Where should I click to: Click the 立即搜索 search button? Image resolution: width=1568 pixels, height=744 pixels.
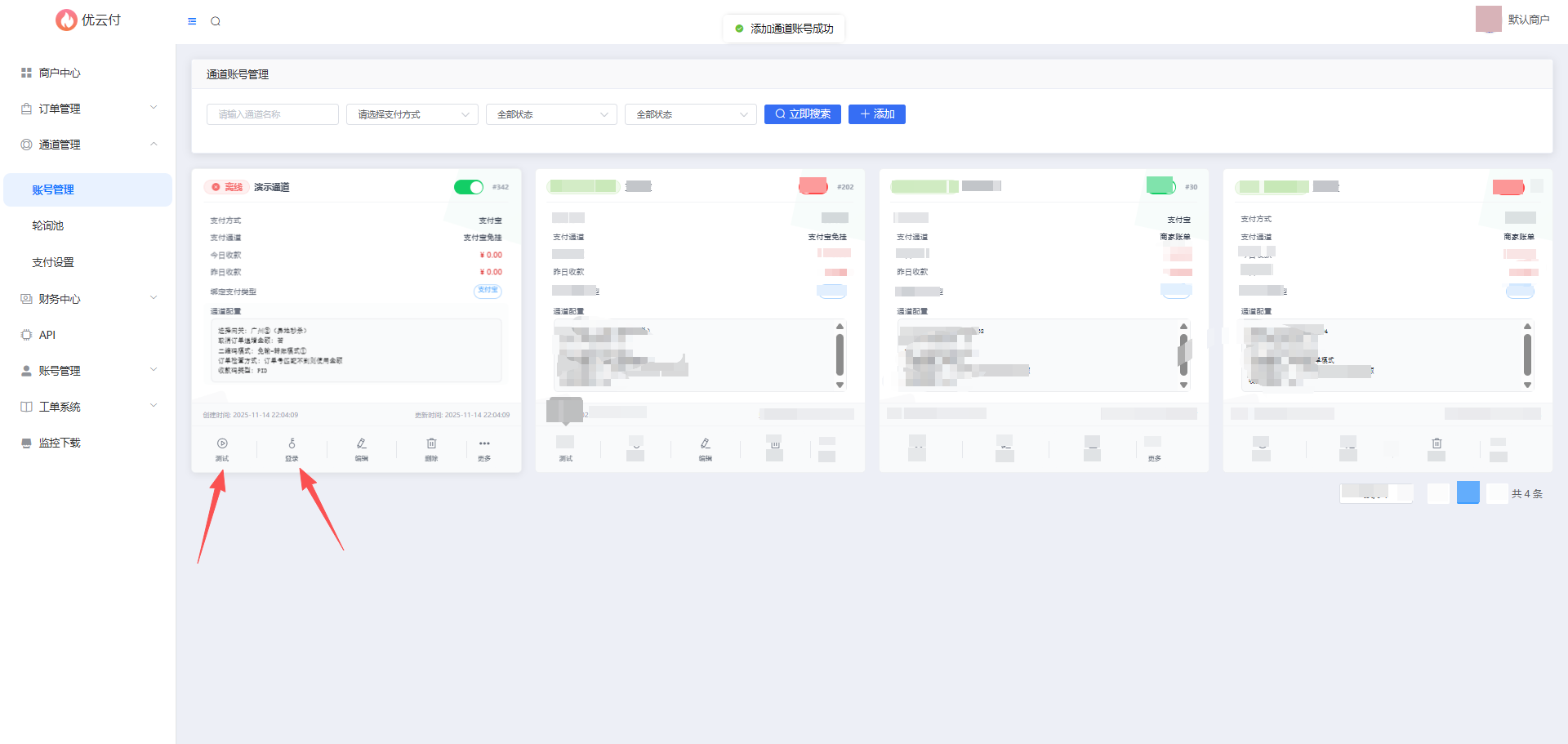(802, 114)
